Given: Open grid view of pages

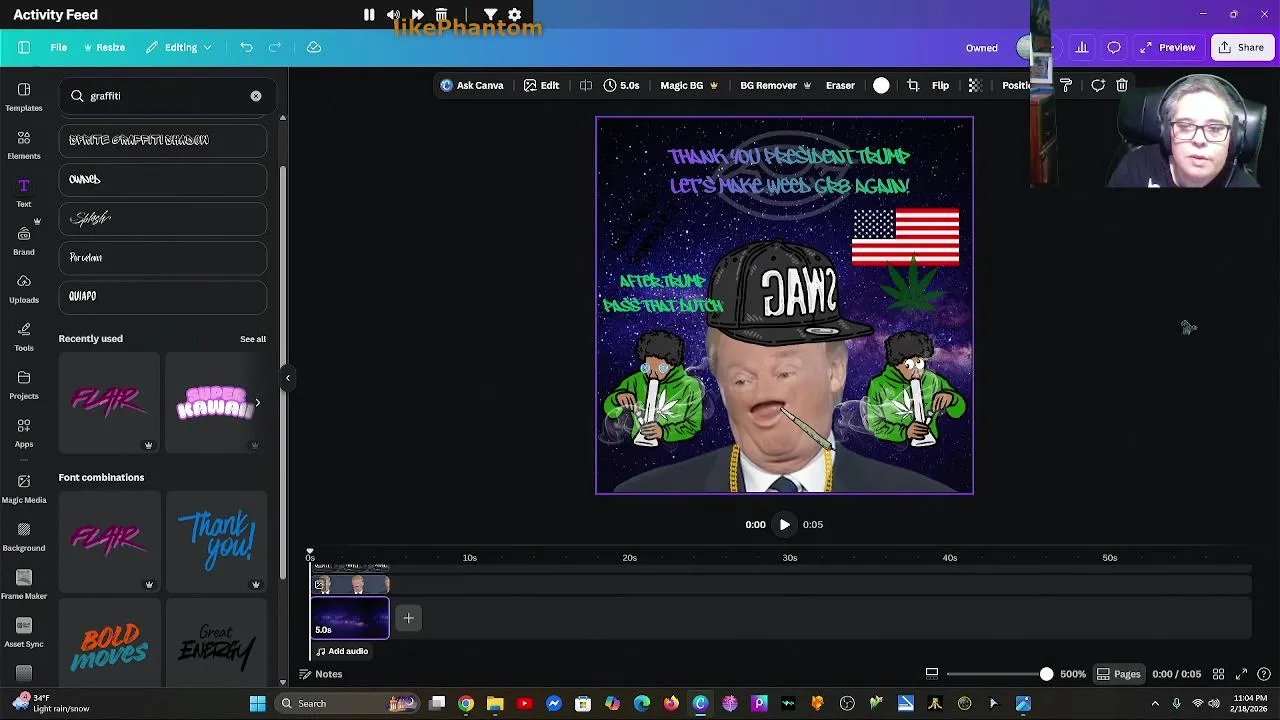Looking at the screenshot, I should point(1219,674).
